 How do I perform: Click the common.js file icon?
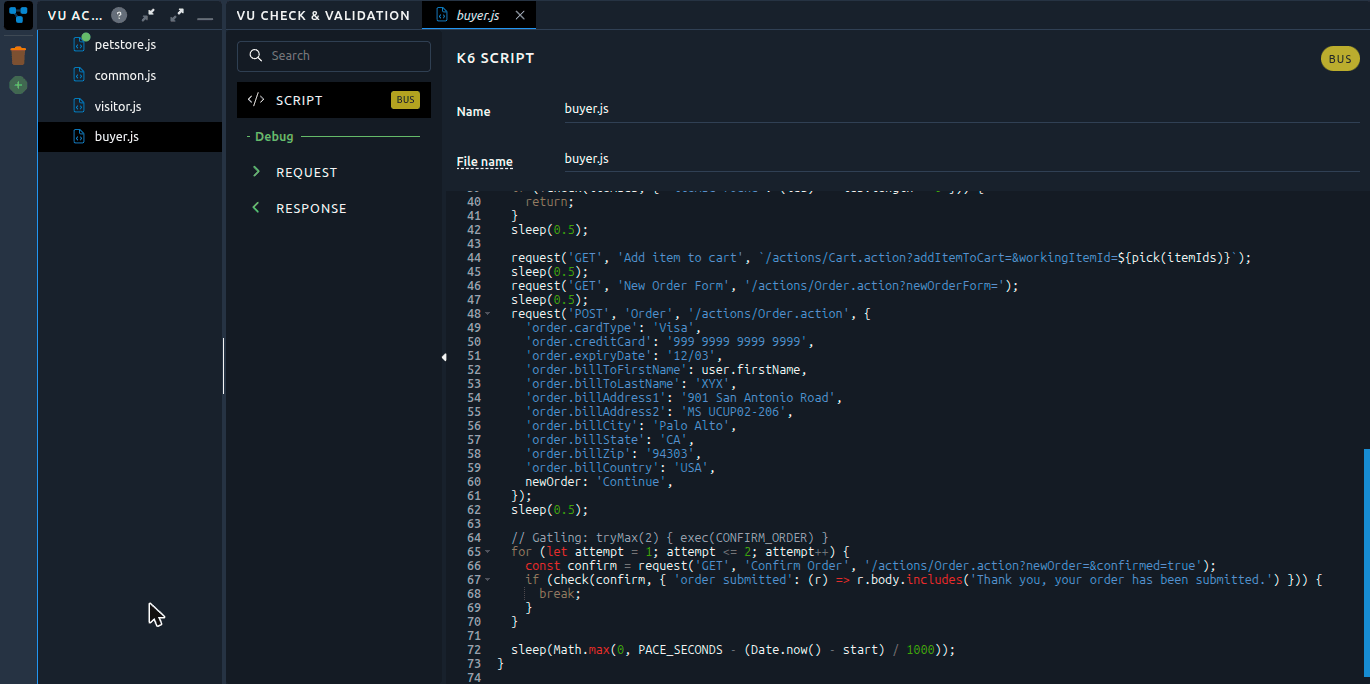[x=81, y=75]
